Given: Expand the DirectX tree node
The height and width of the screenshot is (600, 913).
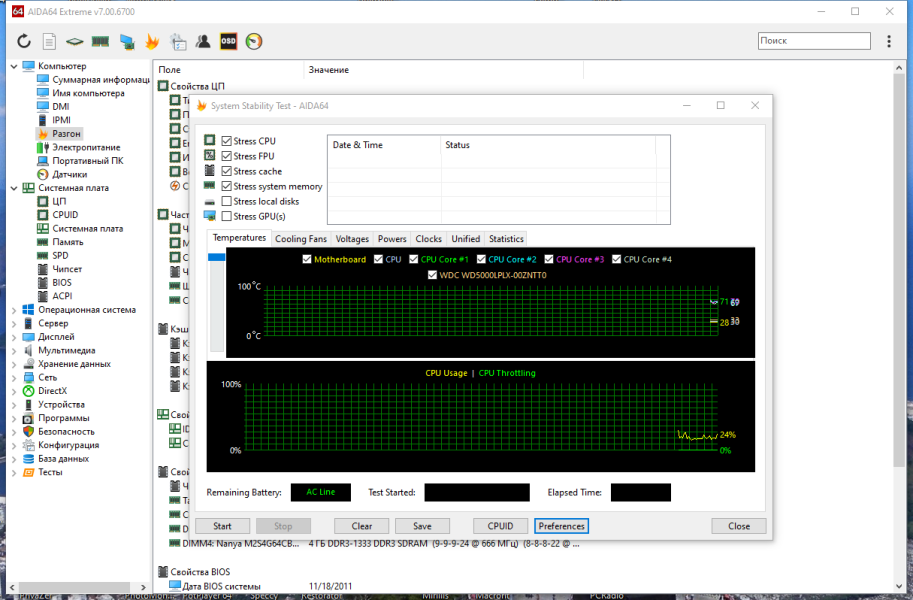Looking at the screenshot, I should [x=14, y=391].
